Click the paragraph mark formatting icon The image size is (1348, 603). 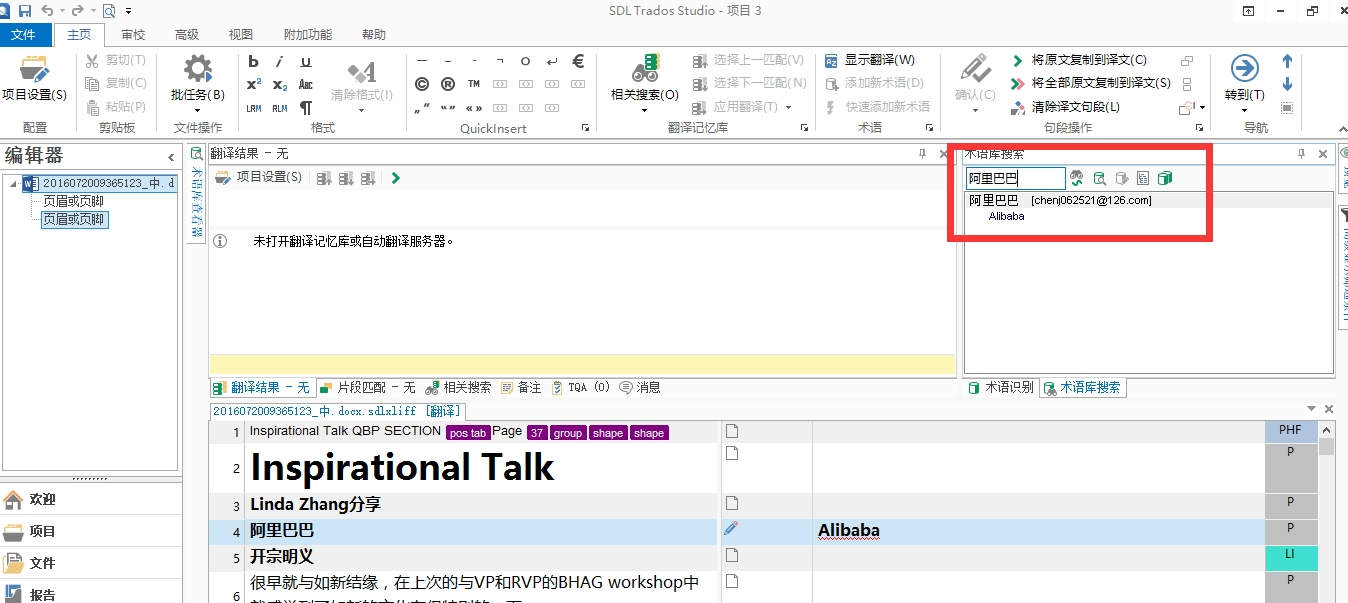306,107
